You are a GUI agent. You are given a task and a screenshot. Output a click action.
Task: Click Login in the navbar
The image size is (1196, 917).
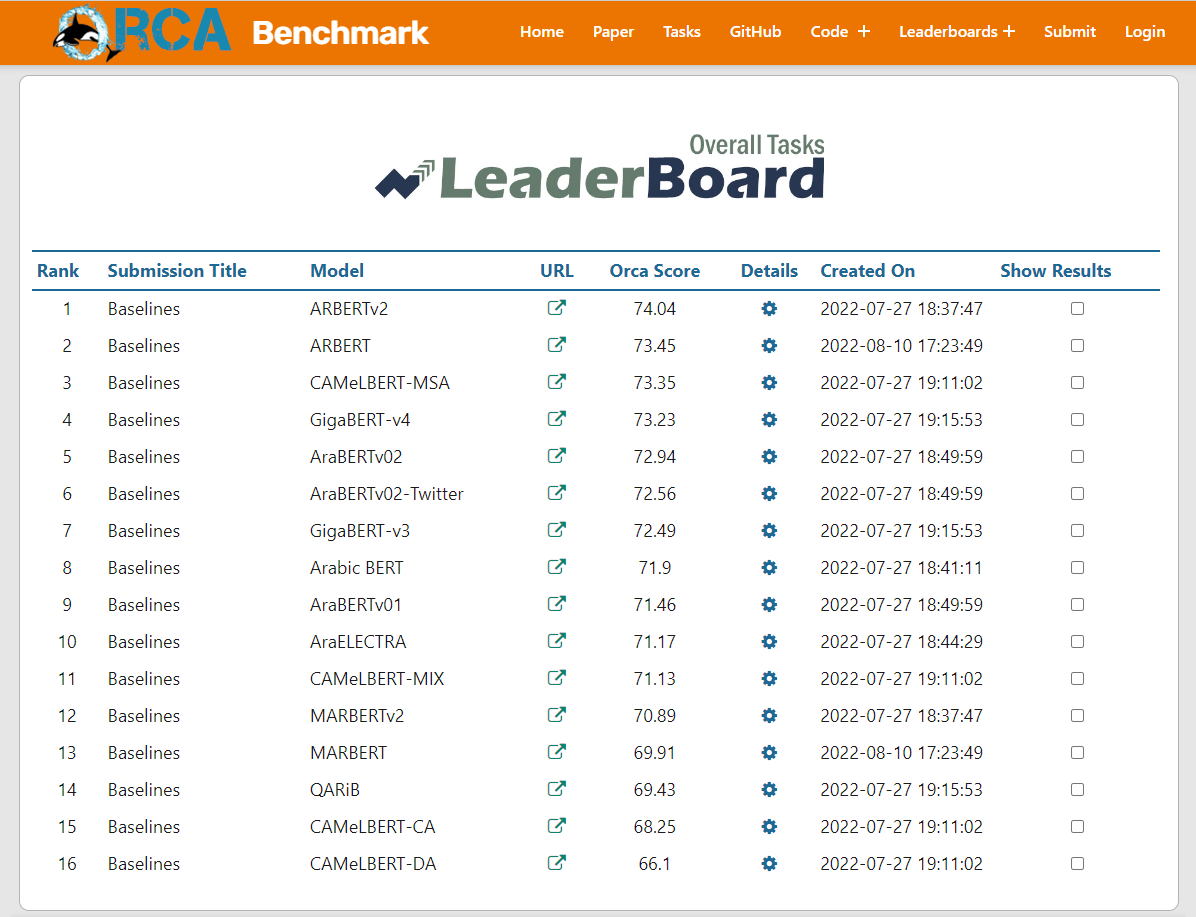tap(1145, 31)
